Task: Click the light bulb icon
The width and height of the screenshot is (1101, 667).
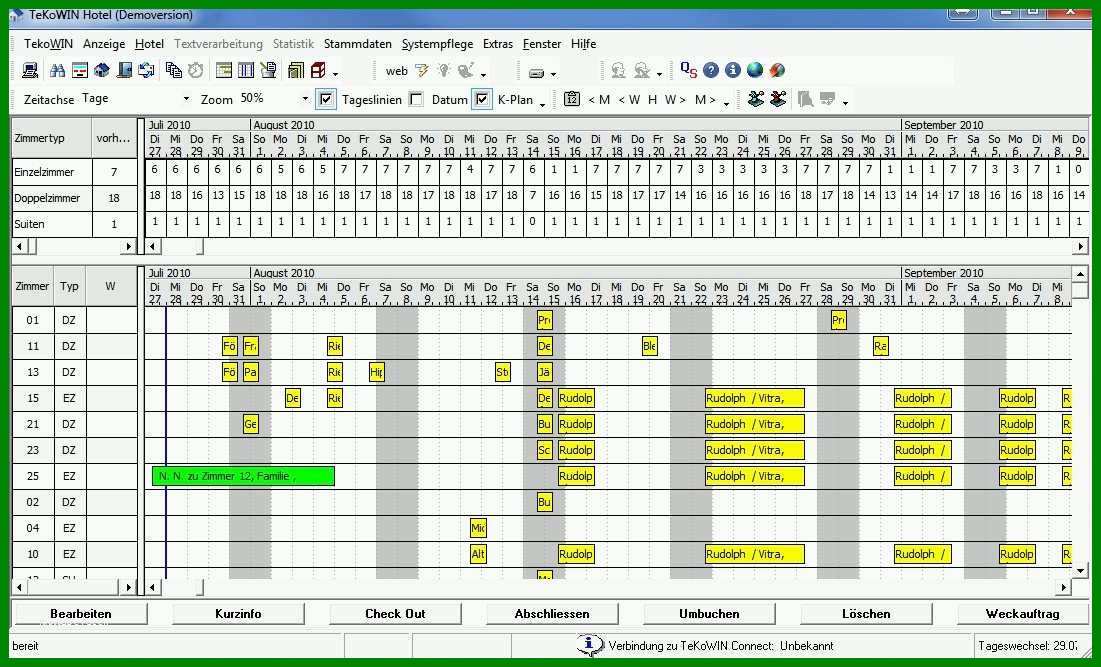Action: point(444,70)
